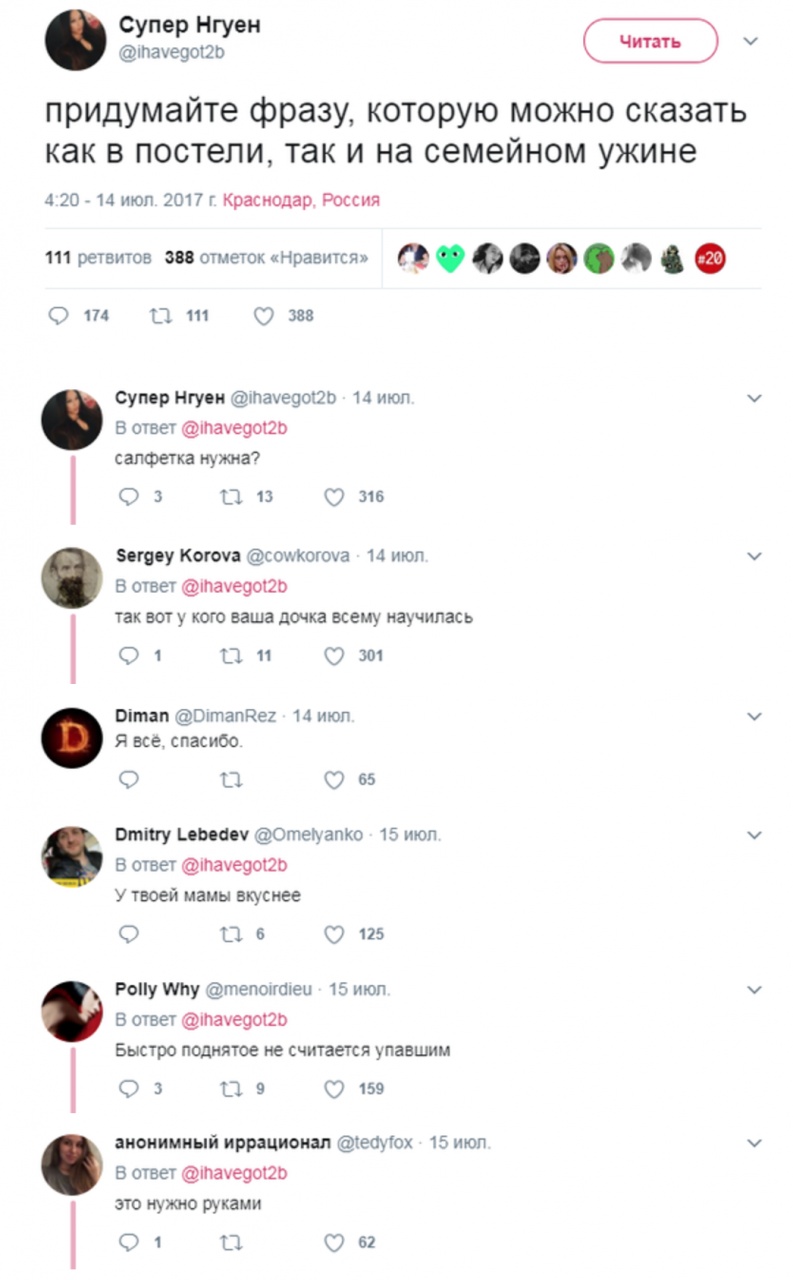Viewport: 793px width, 1280px height.
Task: Like the reply "салфетка нужна?"
Action: 334,497
